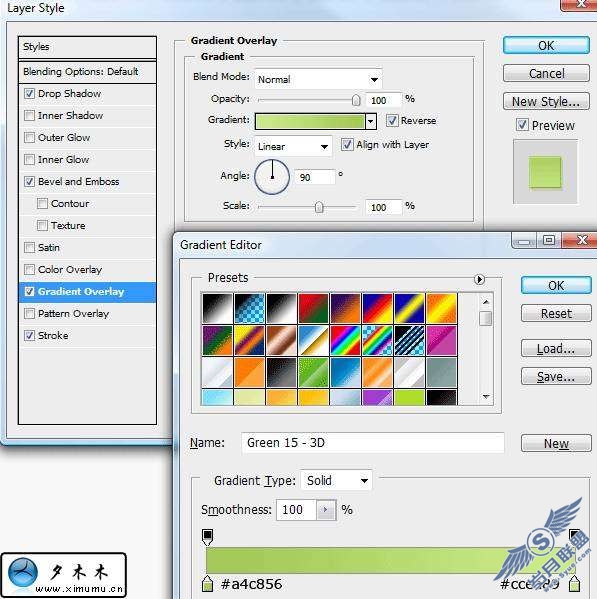Open the Blend Mode dropdown
The height and width of the screenshot is (599, 597).
318,79
